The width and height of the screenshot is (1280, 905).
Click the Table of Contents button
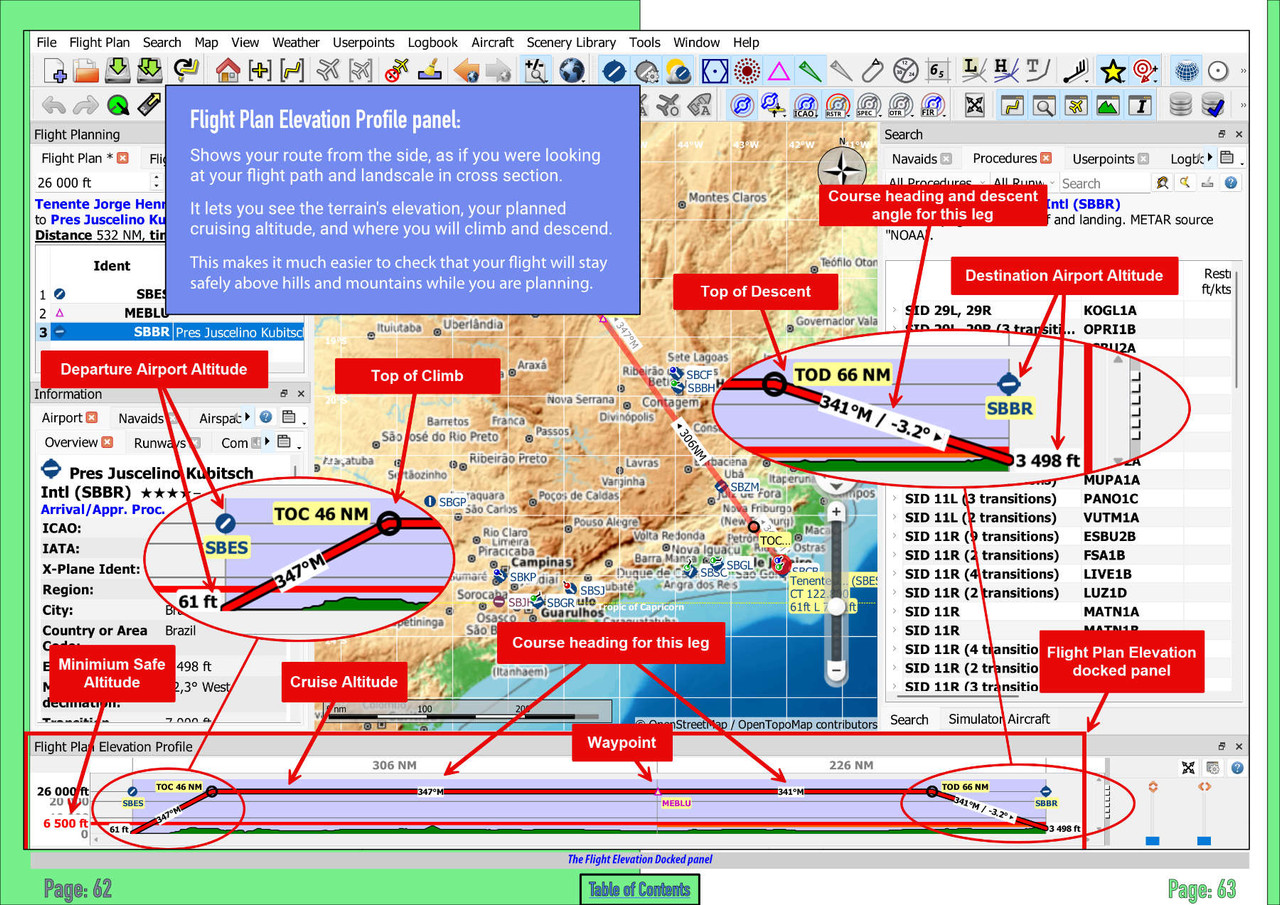[x=640, y=889]
